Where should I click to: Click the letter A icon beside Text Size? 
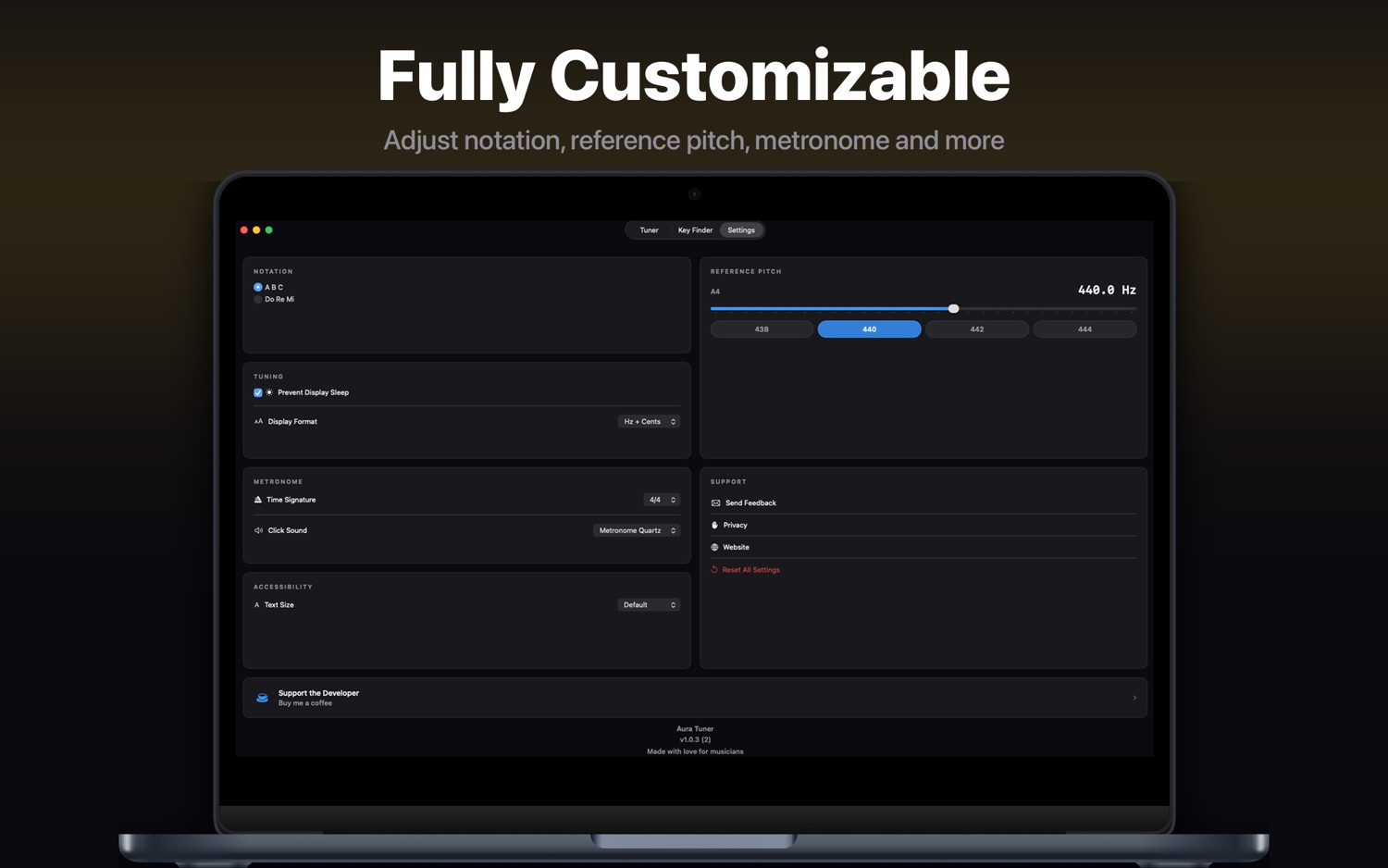click(x=257, y=605)
